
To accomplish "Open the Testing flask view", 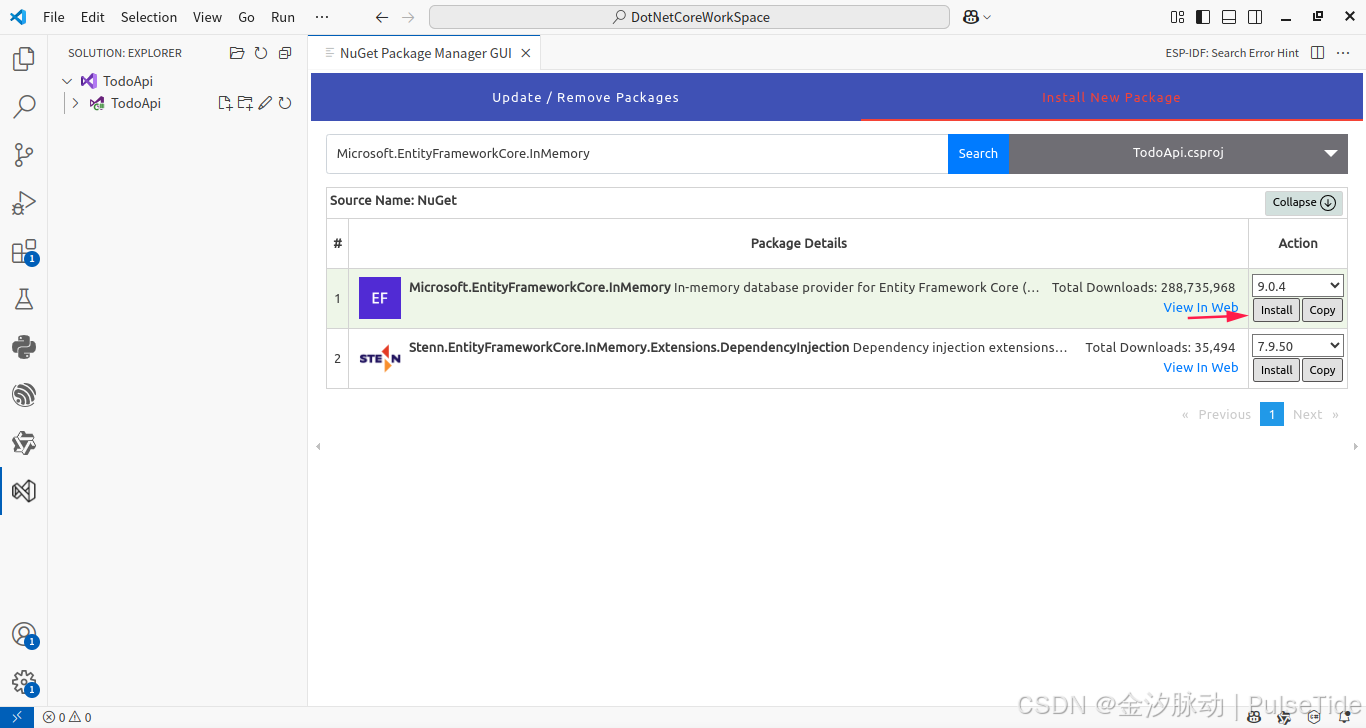I will tap(24, 299).
